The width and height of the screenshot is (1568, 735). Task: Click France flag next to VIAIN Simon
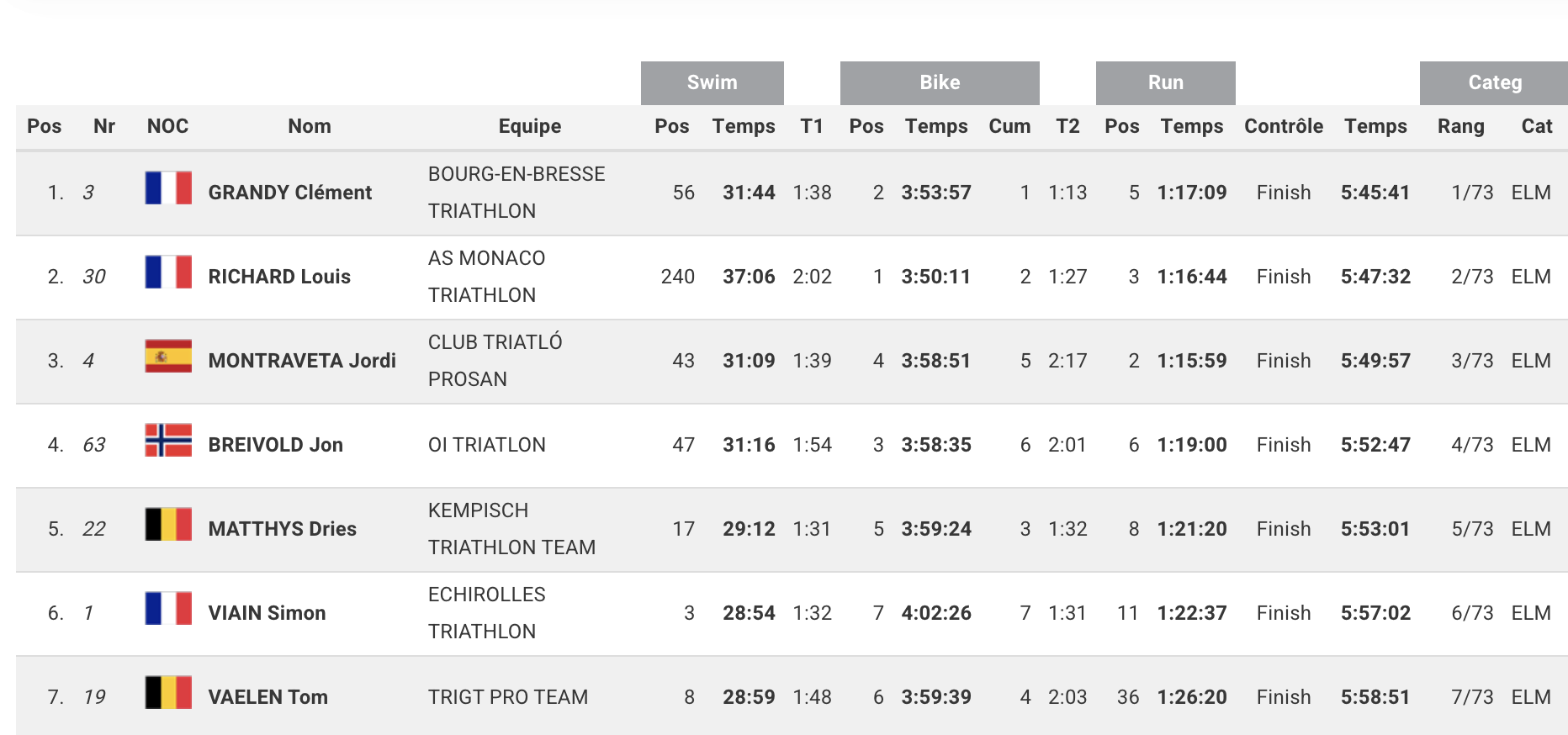[168, 608]
